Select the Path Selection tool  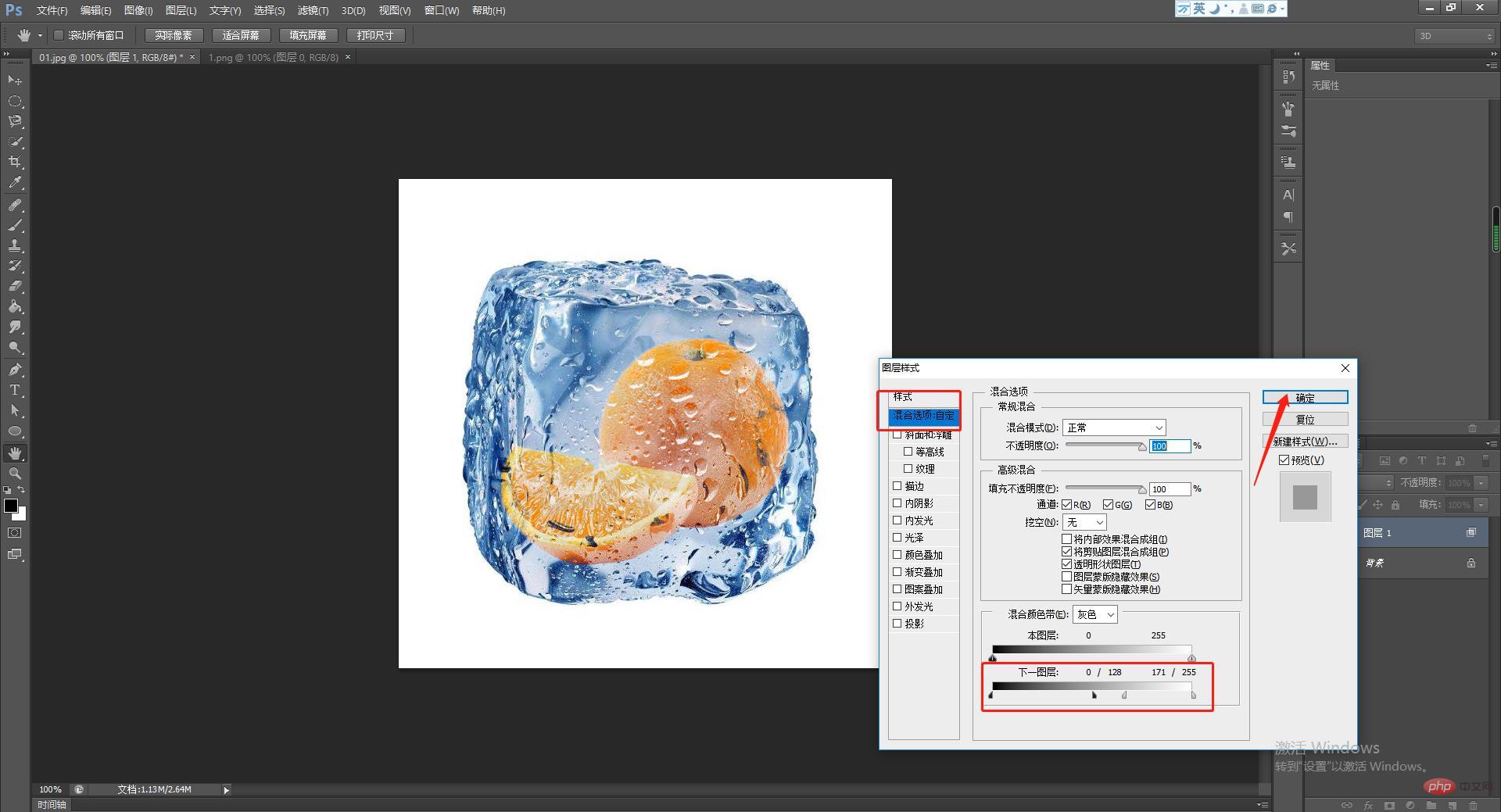(15, 410)
